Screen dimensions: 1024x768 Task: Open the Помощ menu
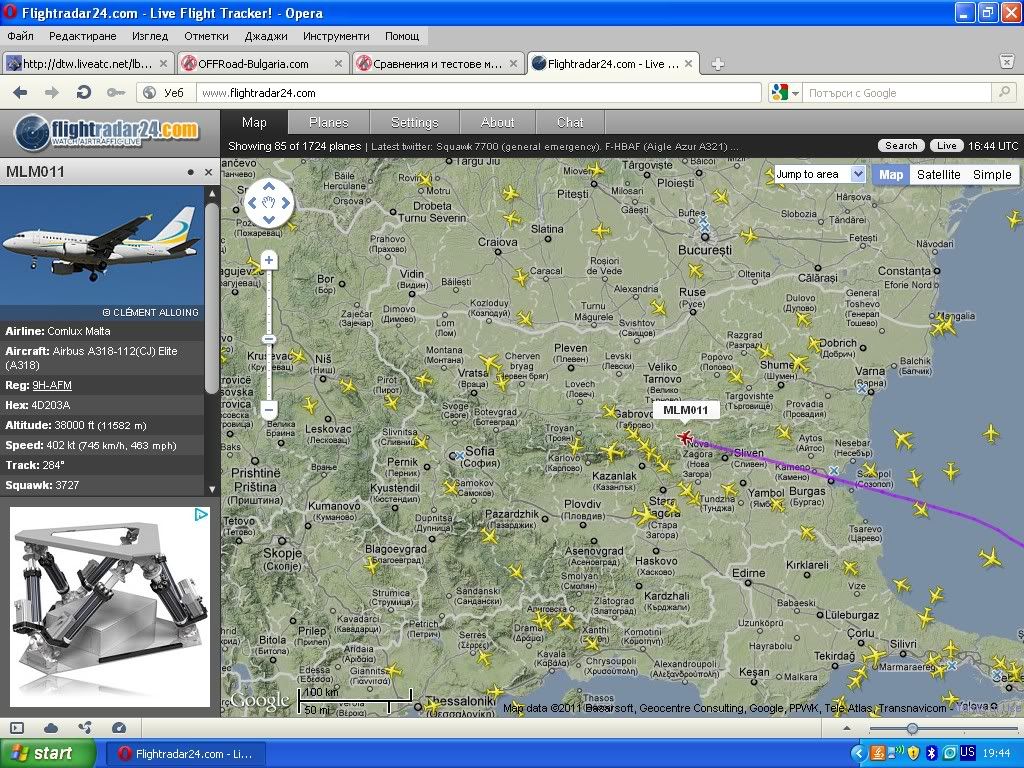[402, 36]
